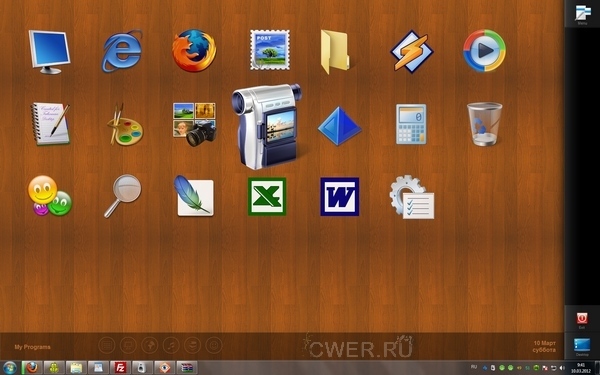This screenshot has width=600, height=375.
Task: Open the Recycle Bin icon
Action: coord(484,124)
